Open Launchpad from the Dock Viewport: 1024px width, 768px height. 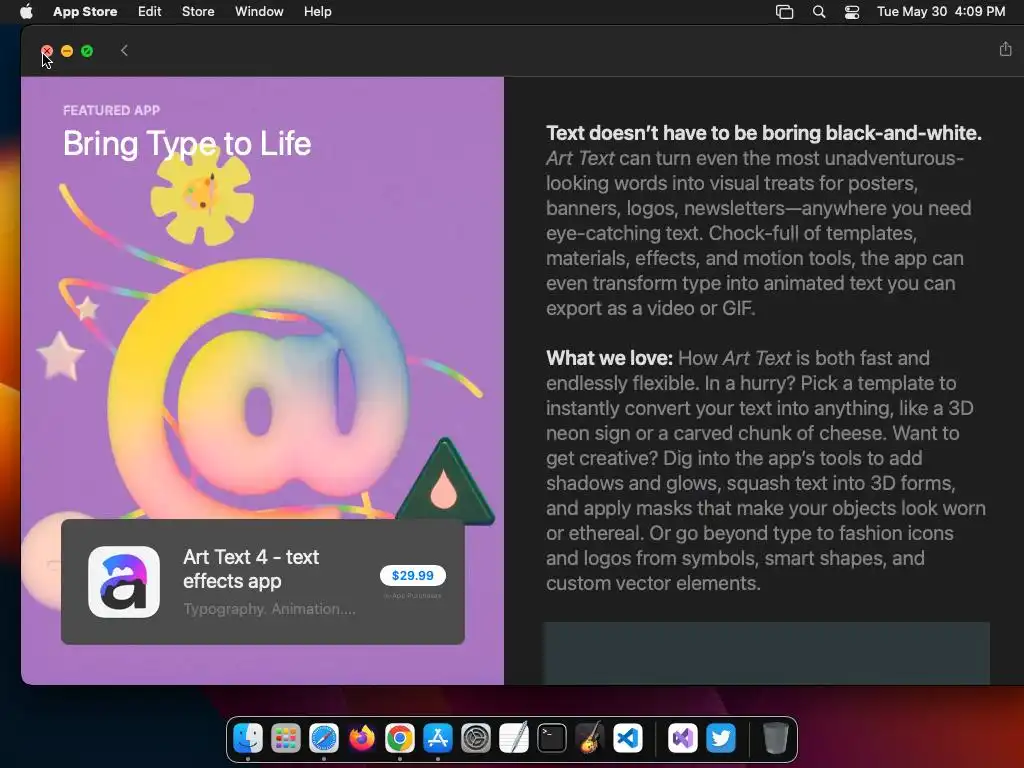tap(286, 739)
